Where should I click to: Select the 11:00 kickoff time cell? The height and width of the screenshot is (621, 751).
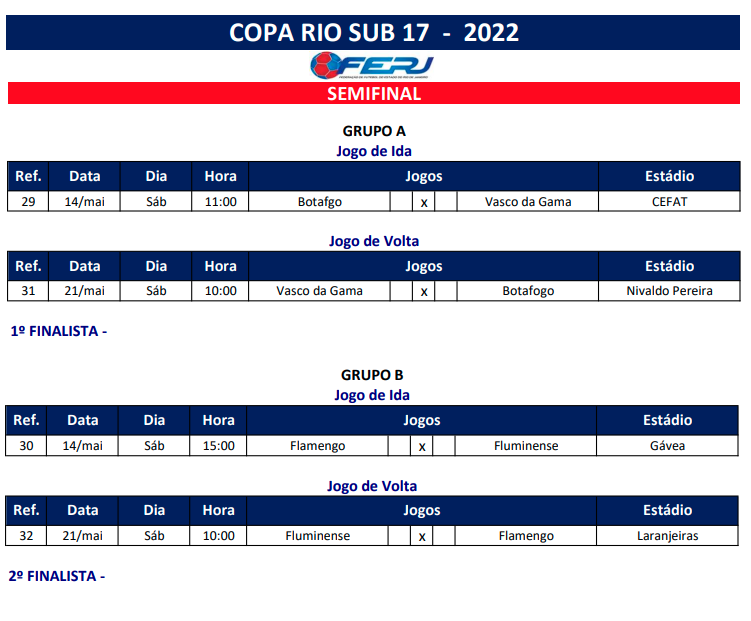[x=220, y=202]
